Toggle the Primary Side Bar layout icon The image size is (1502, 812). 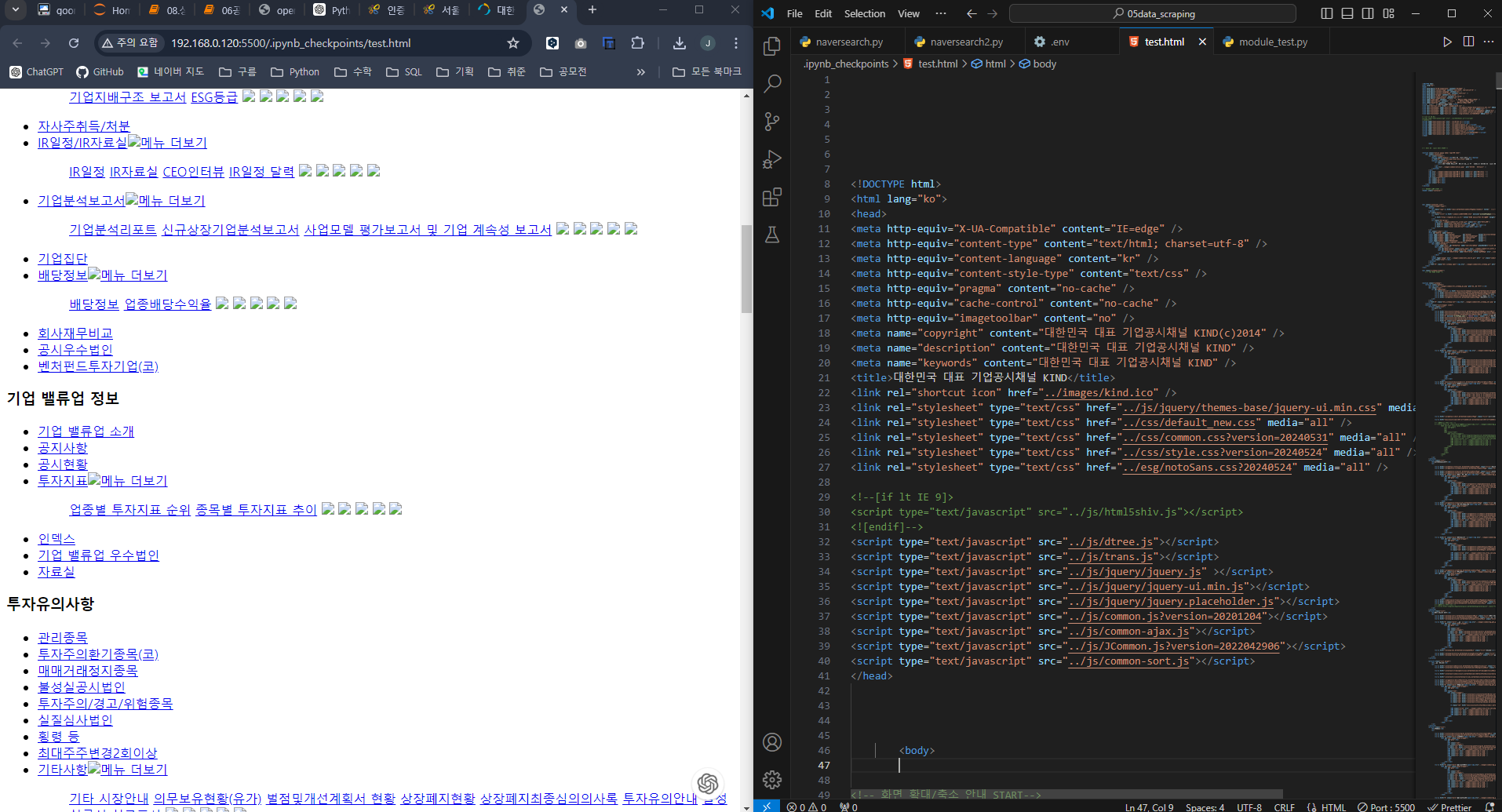1327,13
